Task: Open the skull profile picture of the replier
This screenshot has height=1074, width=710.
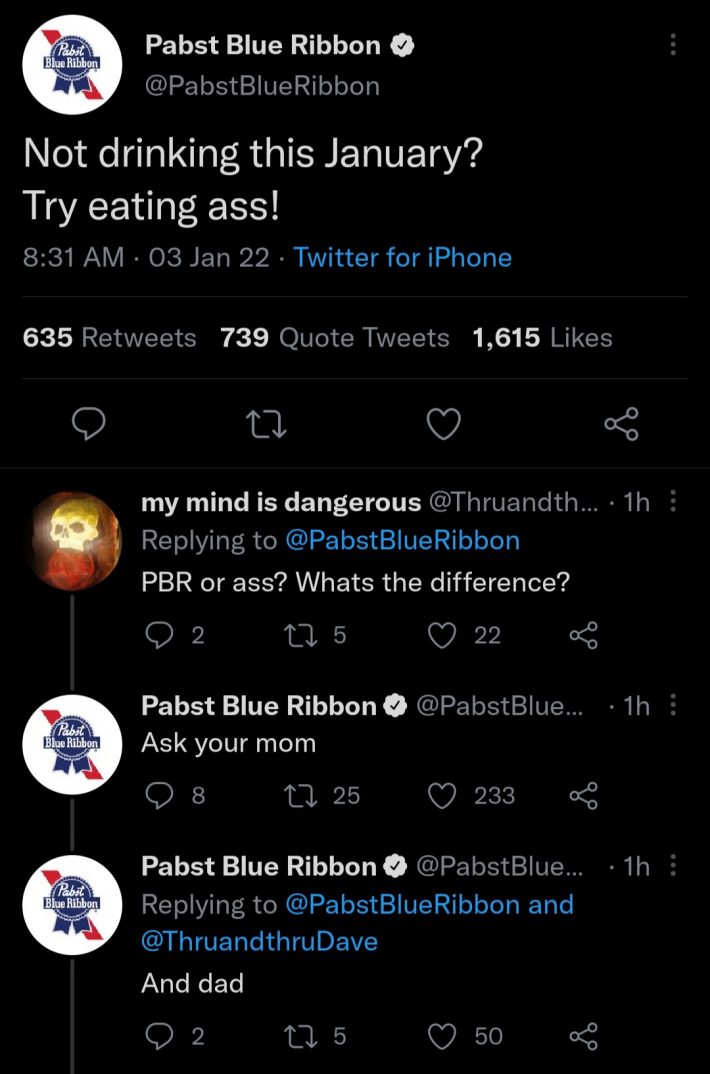Action: (x=72, y=540)
